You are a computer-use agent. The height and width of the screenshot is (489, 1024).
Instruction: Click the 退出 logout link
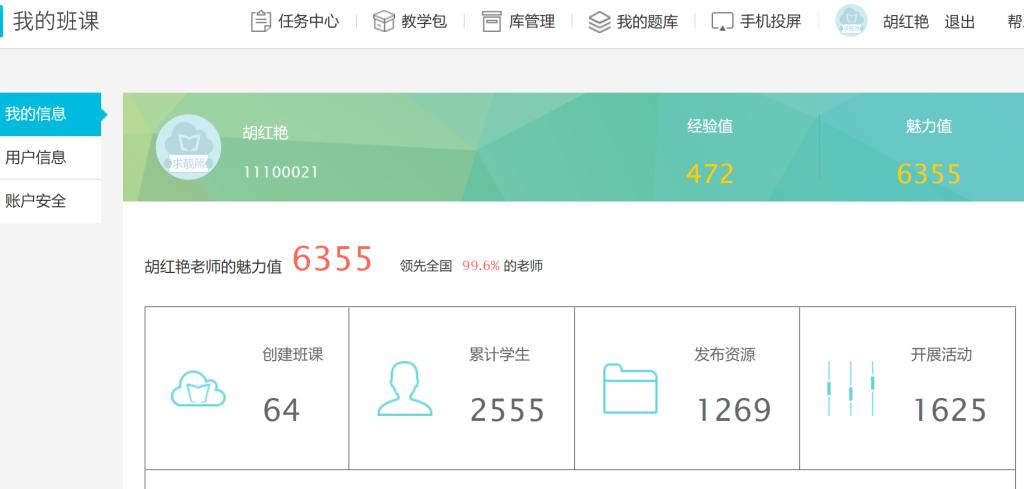959,22
